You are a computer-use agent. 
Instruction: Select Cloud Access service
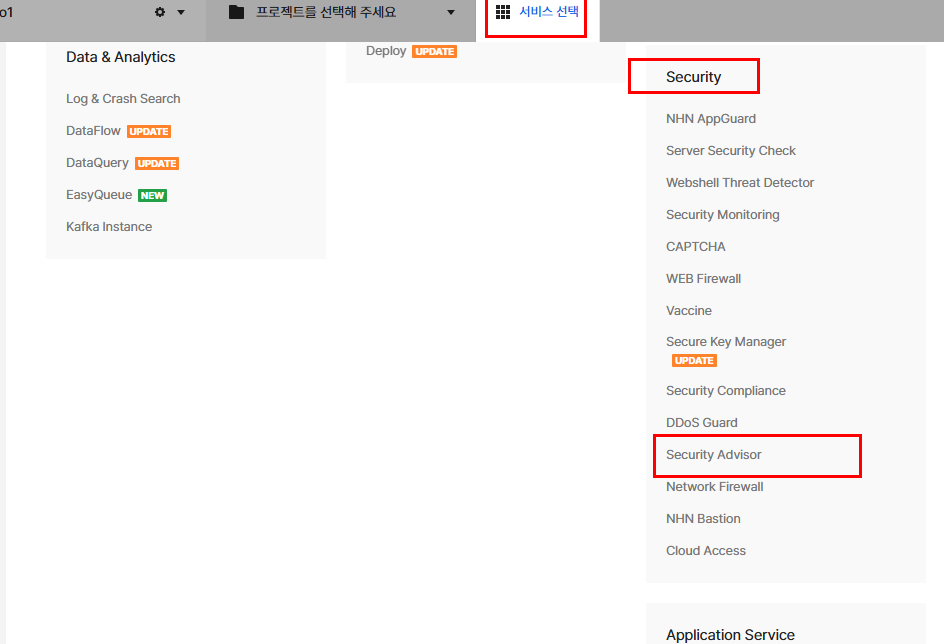pos(706,551)
